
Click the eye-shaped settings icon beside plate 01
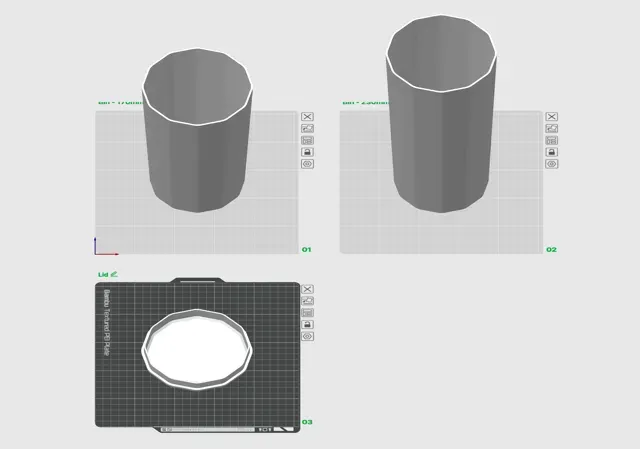[x=307, y=164]
